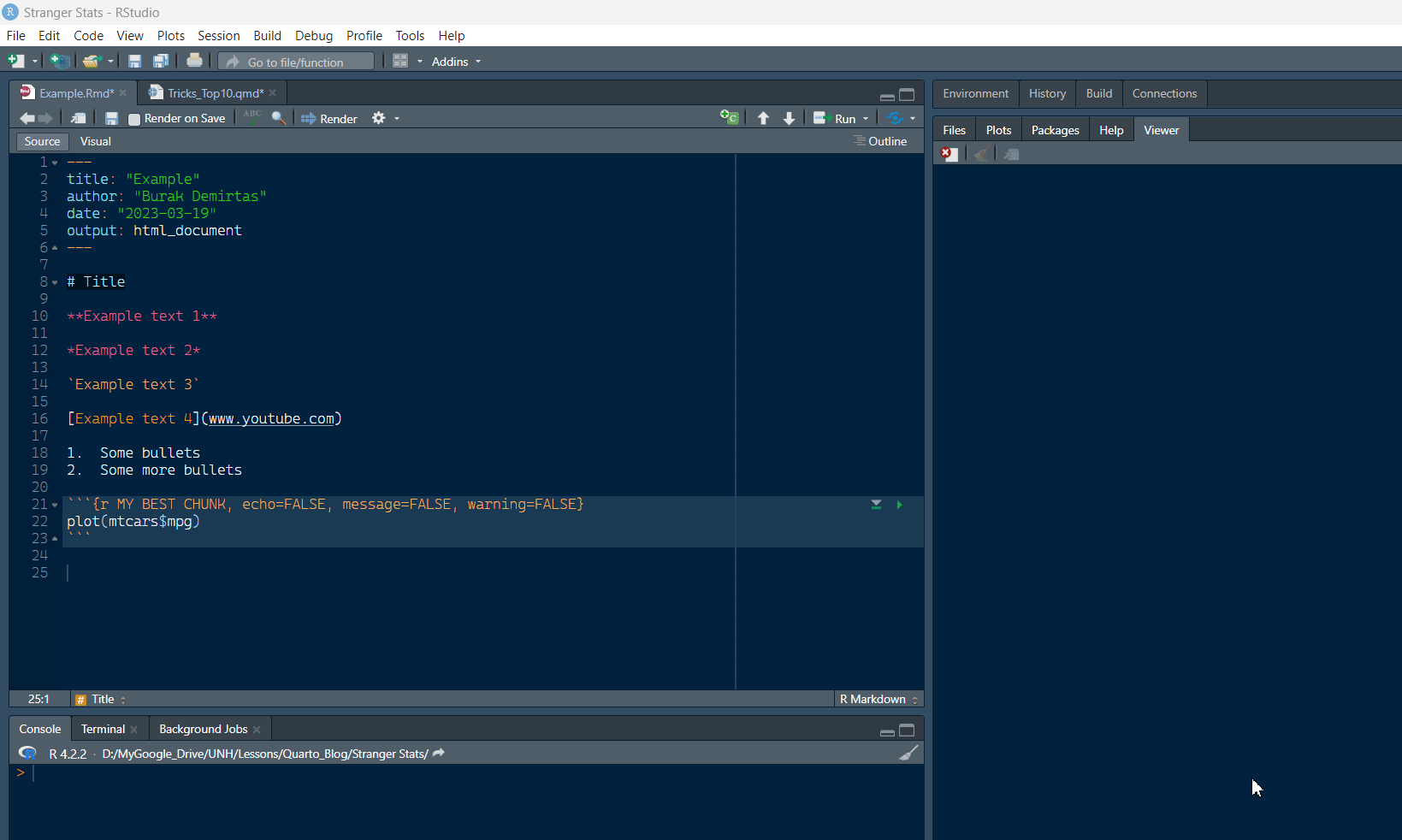Click the Render button
Viewport: 1402px width, 840px height.
point(329,119)
